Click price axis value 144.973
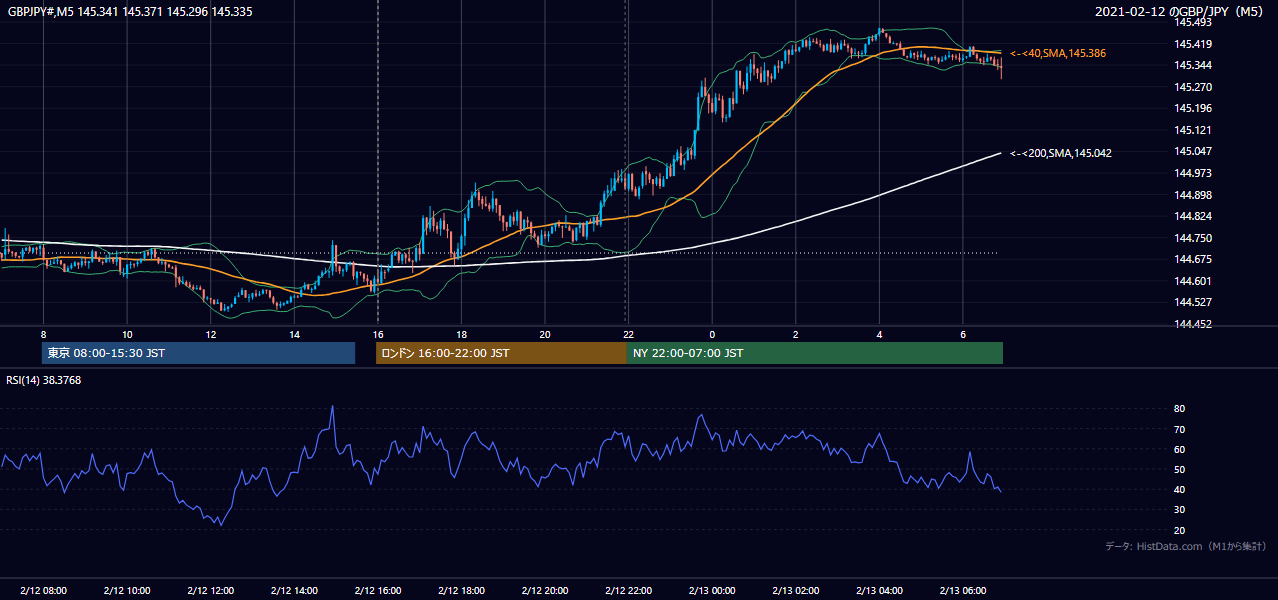 pos(1193,173)
